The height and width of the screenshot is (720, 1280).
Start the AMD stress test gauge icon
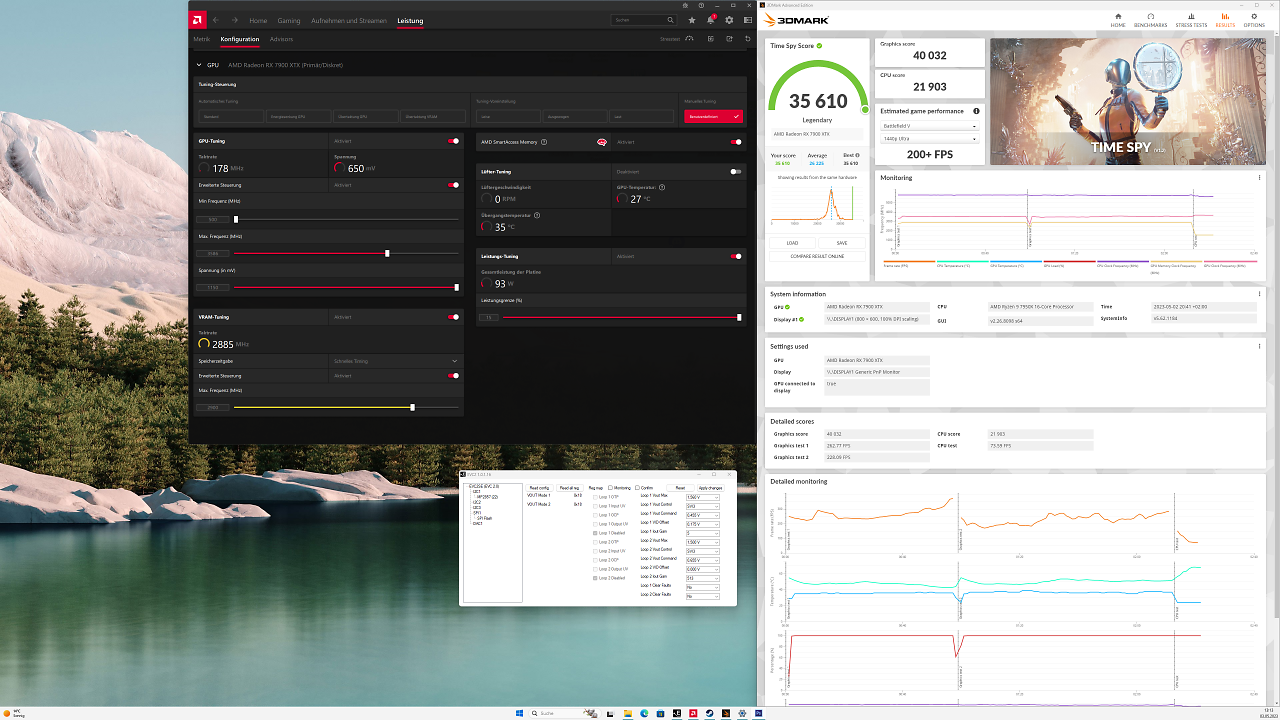(689, 39)
